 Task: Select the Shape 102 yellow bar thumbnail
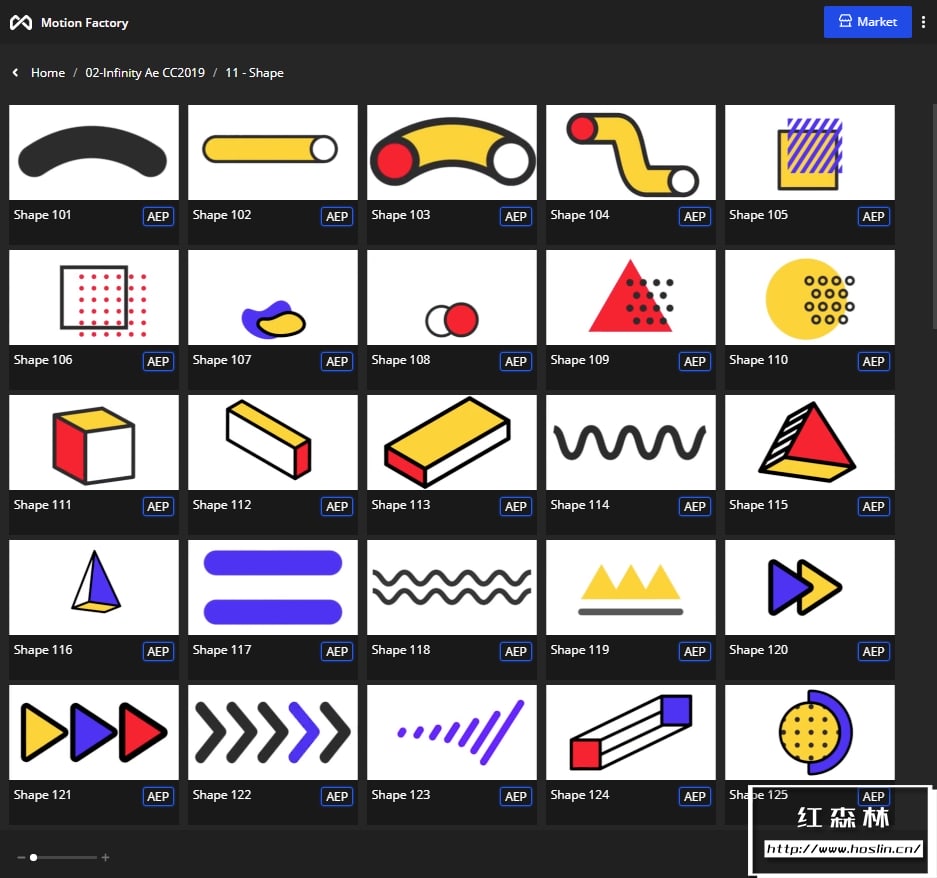point(272,152)
